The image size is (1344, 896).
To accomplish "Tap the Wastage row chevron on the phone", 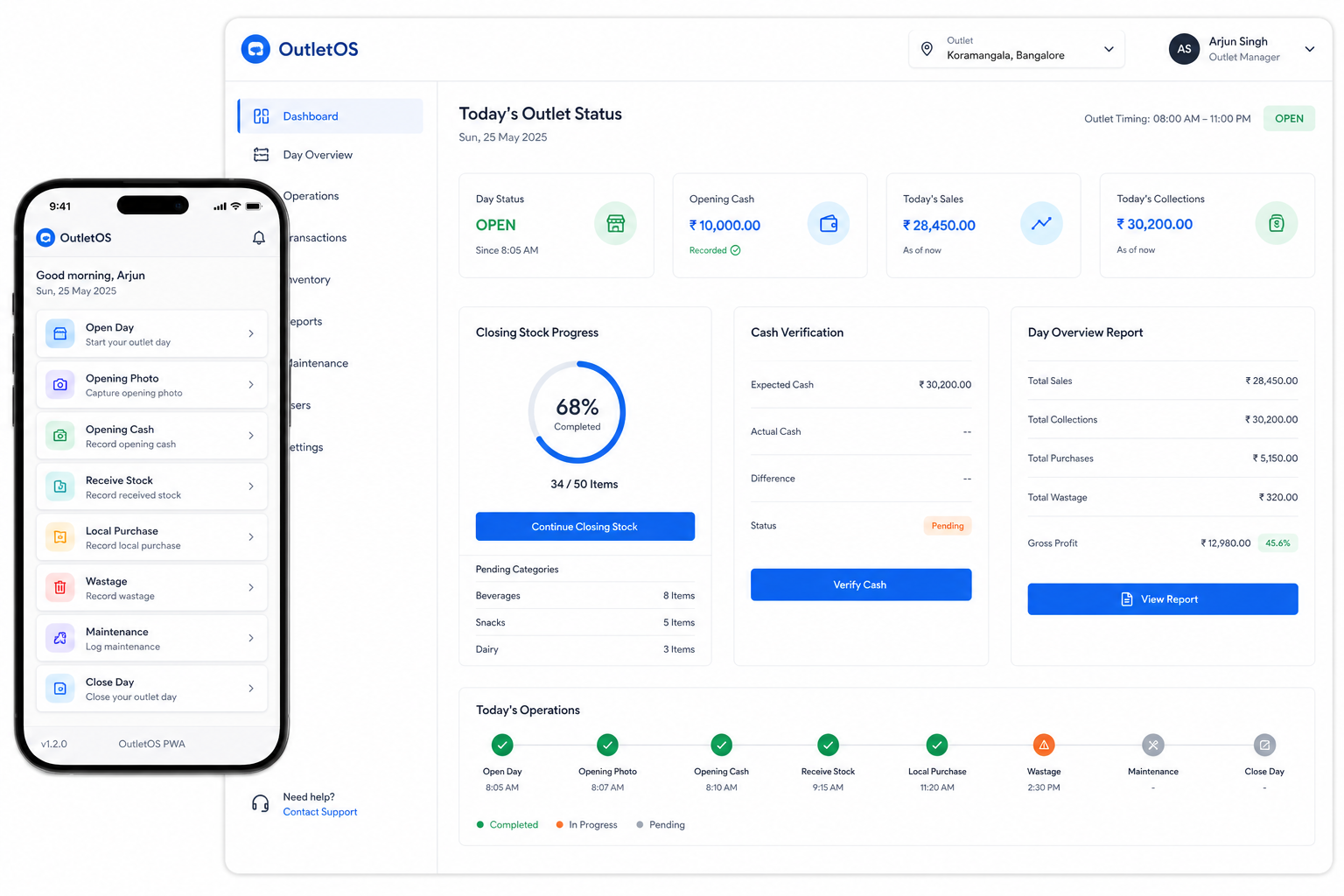I will 251,588.
